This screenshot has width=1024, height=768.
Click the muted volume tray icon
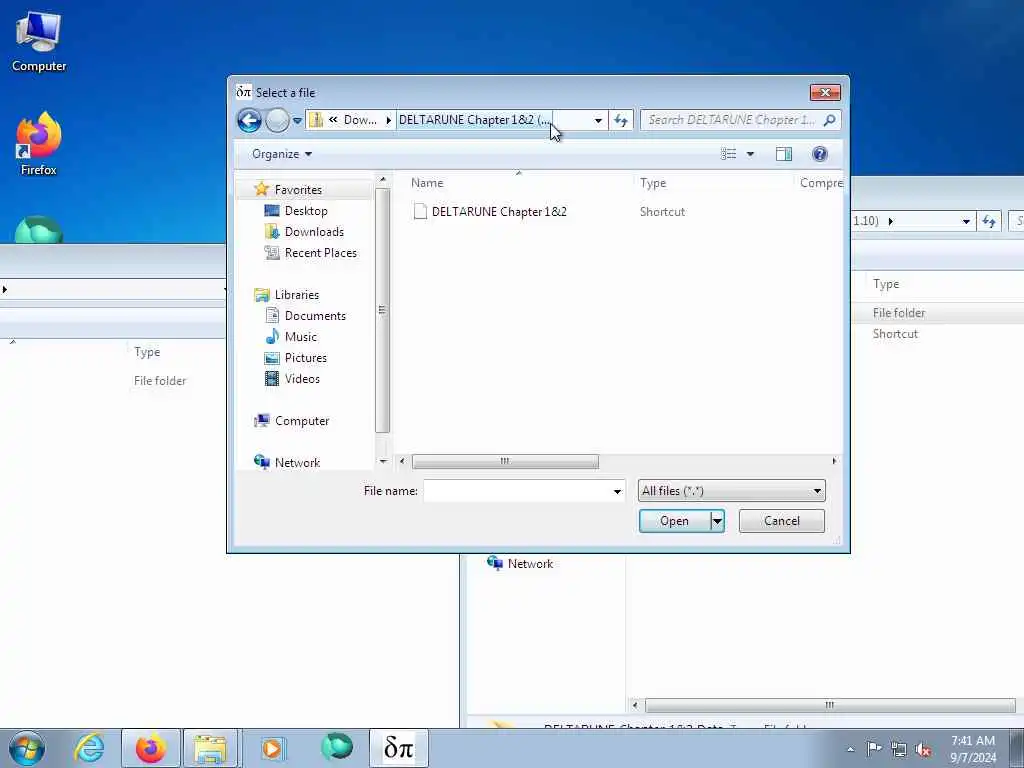point(923,749)
